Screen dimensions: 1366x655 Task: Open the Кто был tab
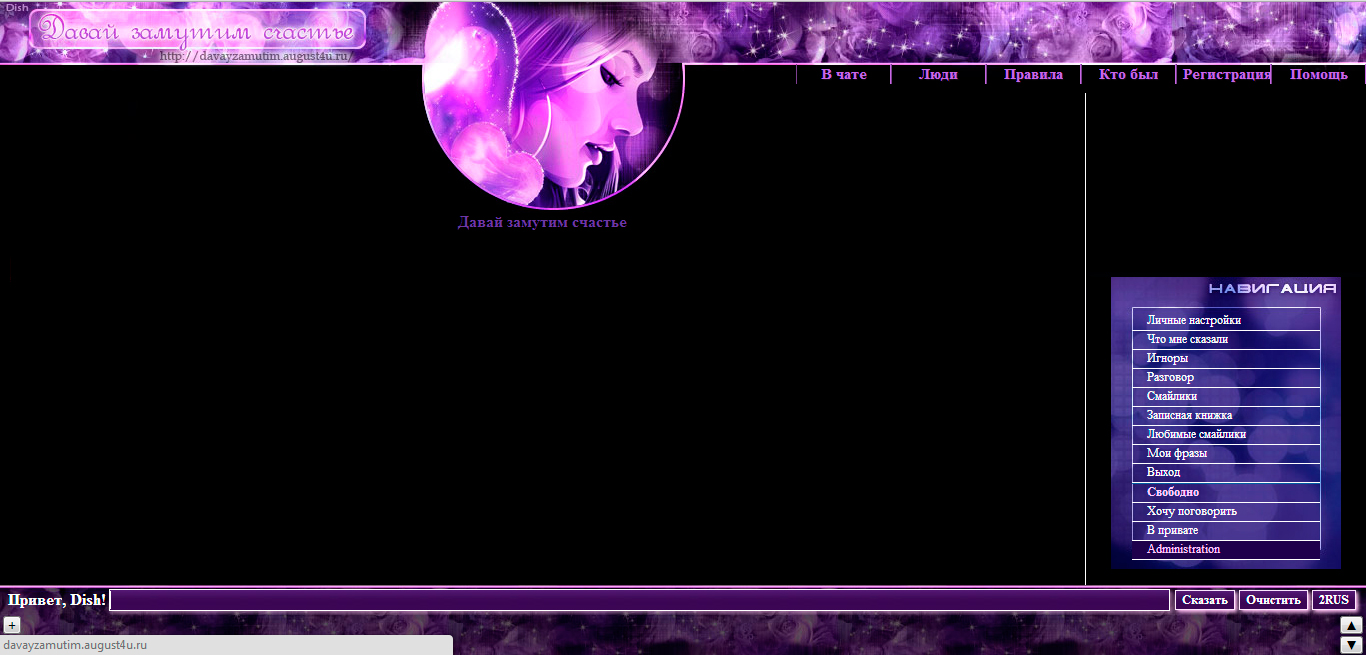coord(1128,75)
